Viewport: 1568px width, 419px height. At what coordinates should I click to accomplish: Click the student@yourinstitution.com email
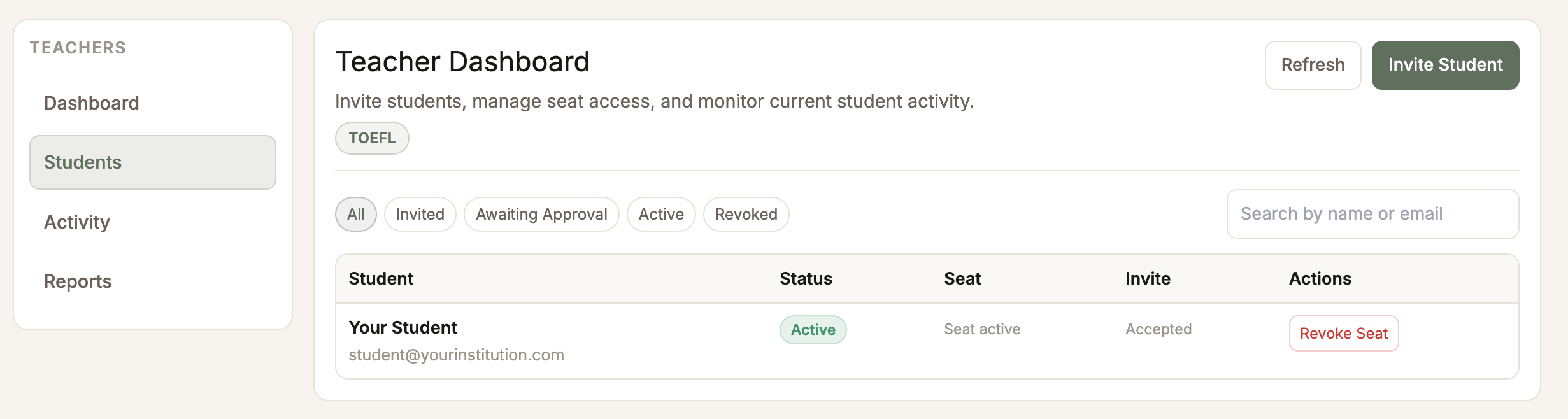[456, 355]
